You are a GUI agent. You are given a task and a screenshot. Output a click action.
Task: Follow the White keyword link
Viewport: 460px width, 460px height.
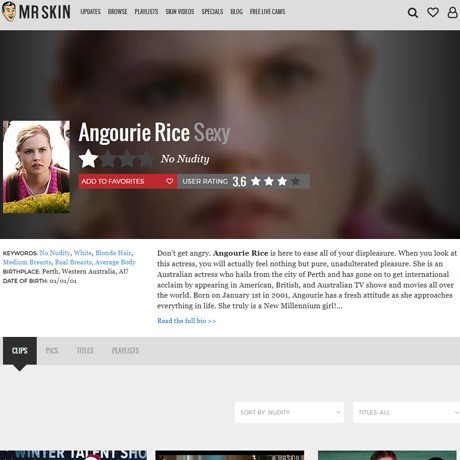[82, 253]
